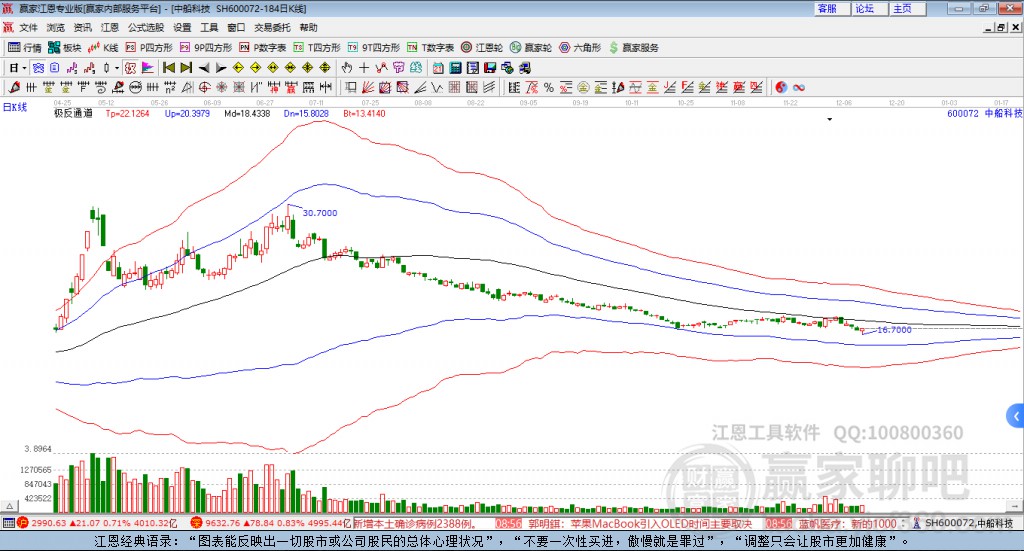1024x551 pixels.
Task: Click the 客服 customer service button
Action: 833,8
